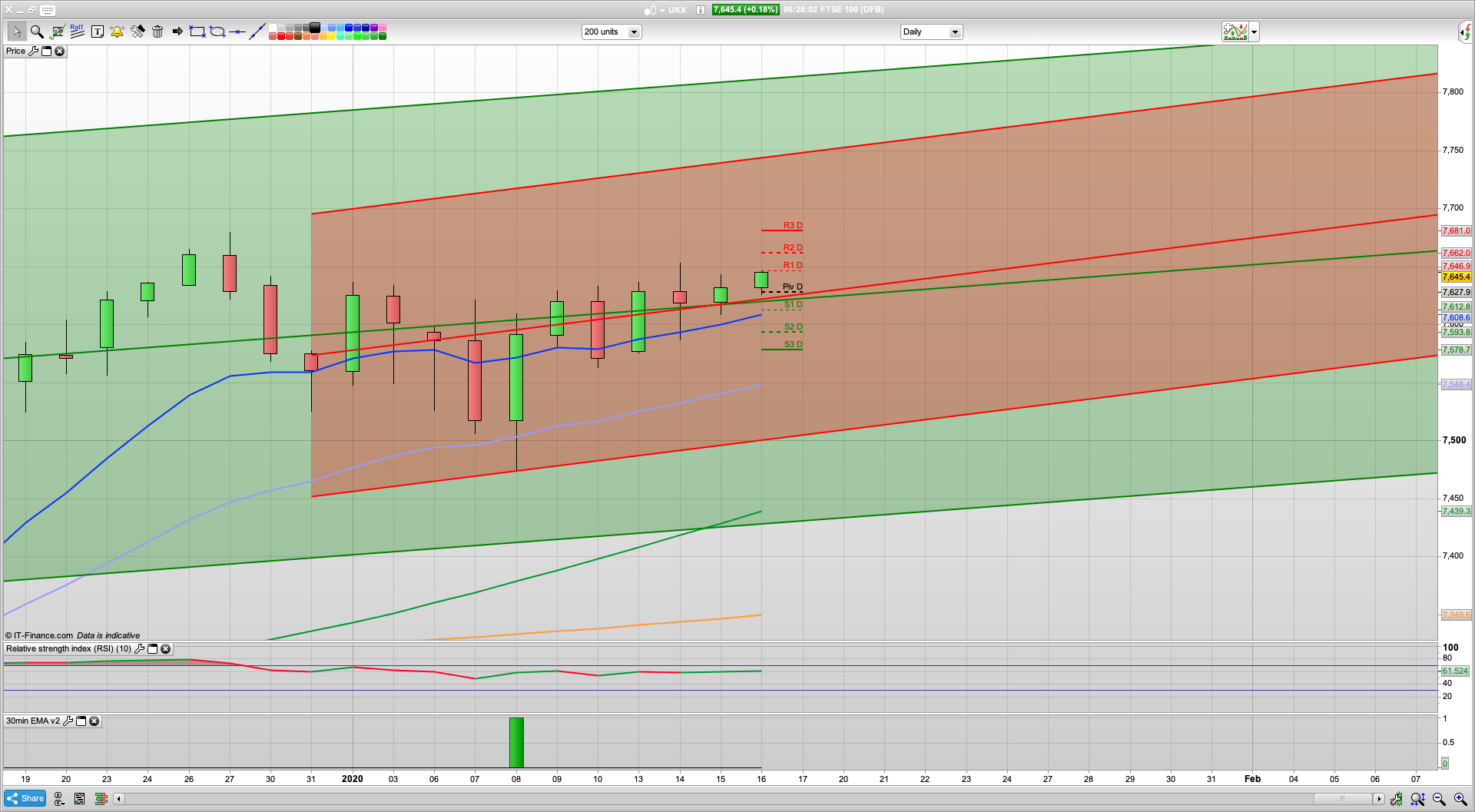Click the horizontal scrollbar right arrow
Image resolution: width=1475 pixels, height=812 pixels.
click(1379, 799)
